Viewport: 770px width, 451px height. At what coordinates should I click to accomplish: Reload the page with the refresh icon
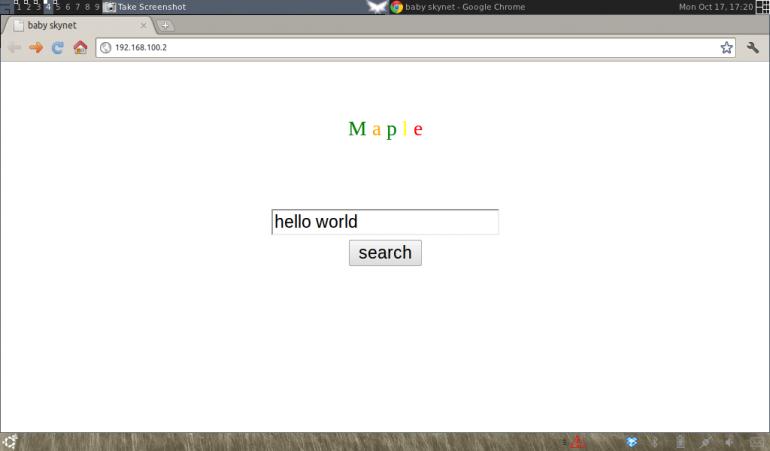[x=58, y=48]
